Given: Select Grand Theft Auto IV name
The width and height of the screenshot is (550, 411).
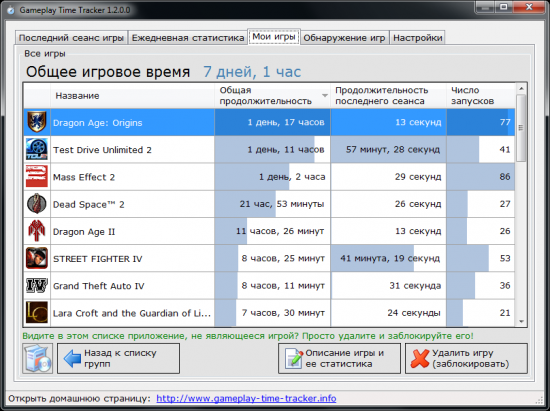Looking at the screenshot, I should (x=99, y=286).
